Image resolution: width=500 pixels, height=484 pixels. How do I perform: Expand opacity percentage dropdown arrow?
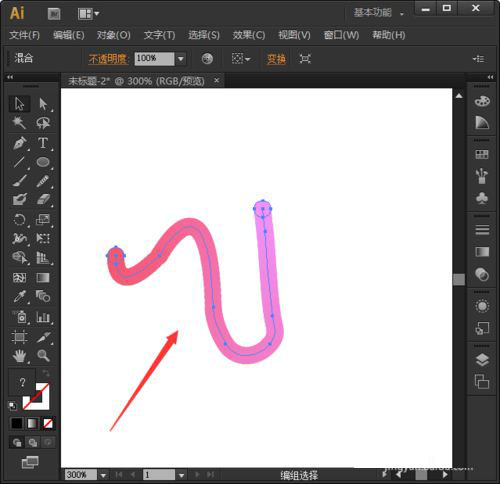pos(181,59)
